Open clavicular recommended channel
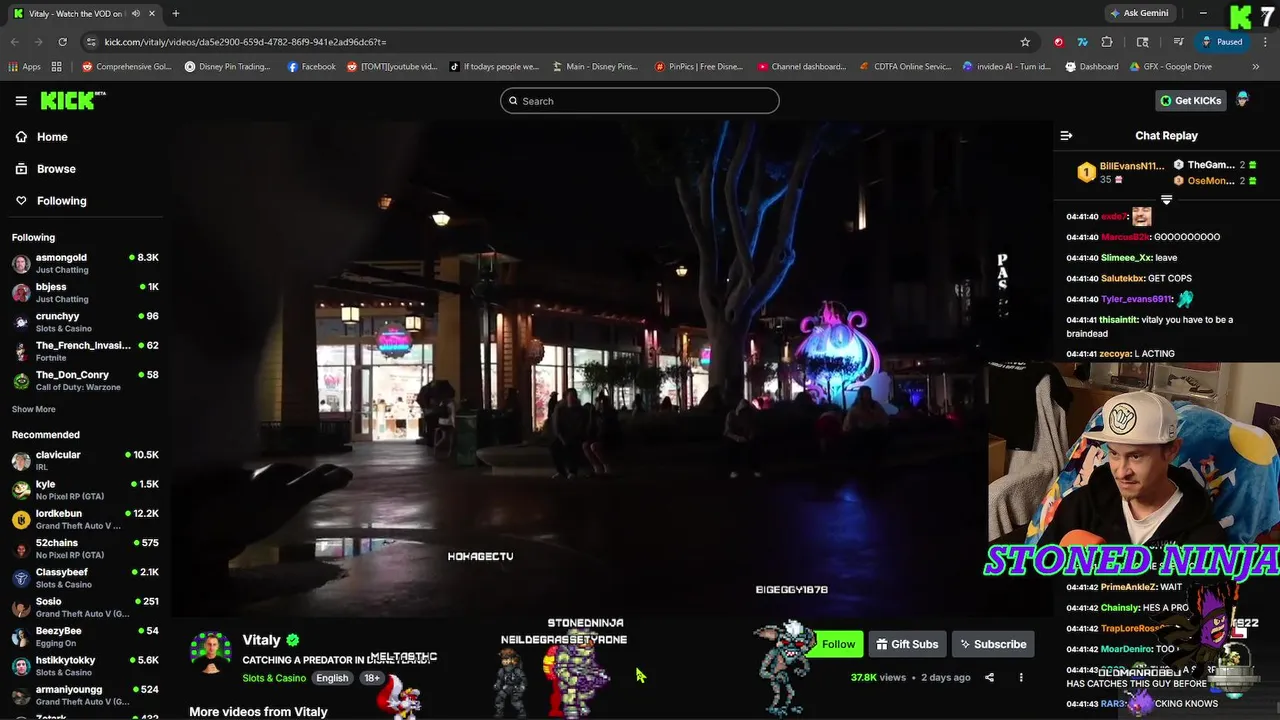This screenshot has width=1280, height=720. coord(85,460)
